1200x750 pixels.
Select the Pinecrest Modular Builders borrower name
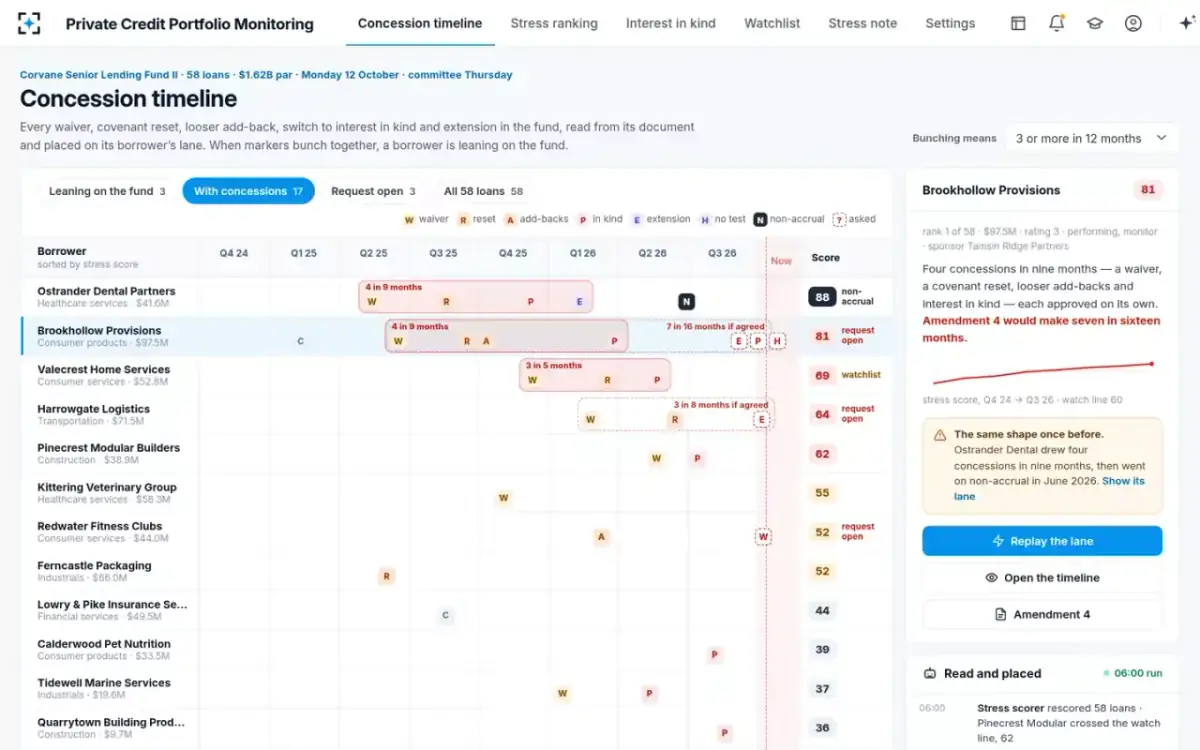pos(109,448)
